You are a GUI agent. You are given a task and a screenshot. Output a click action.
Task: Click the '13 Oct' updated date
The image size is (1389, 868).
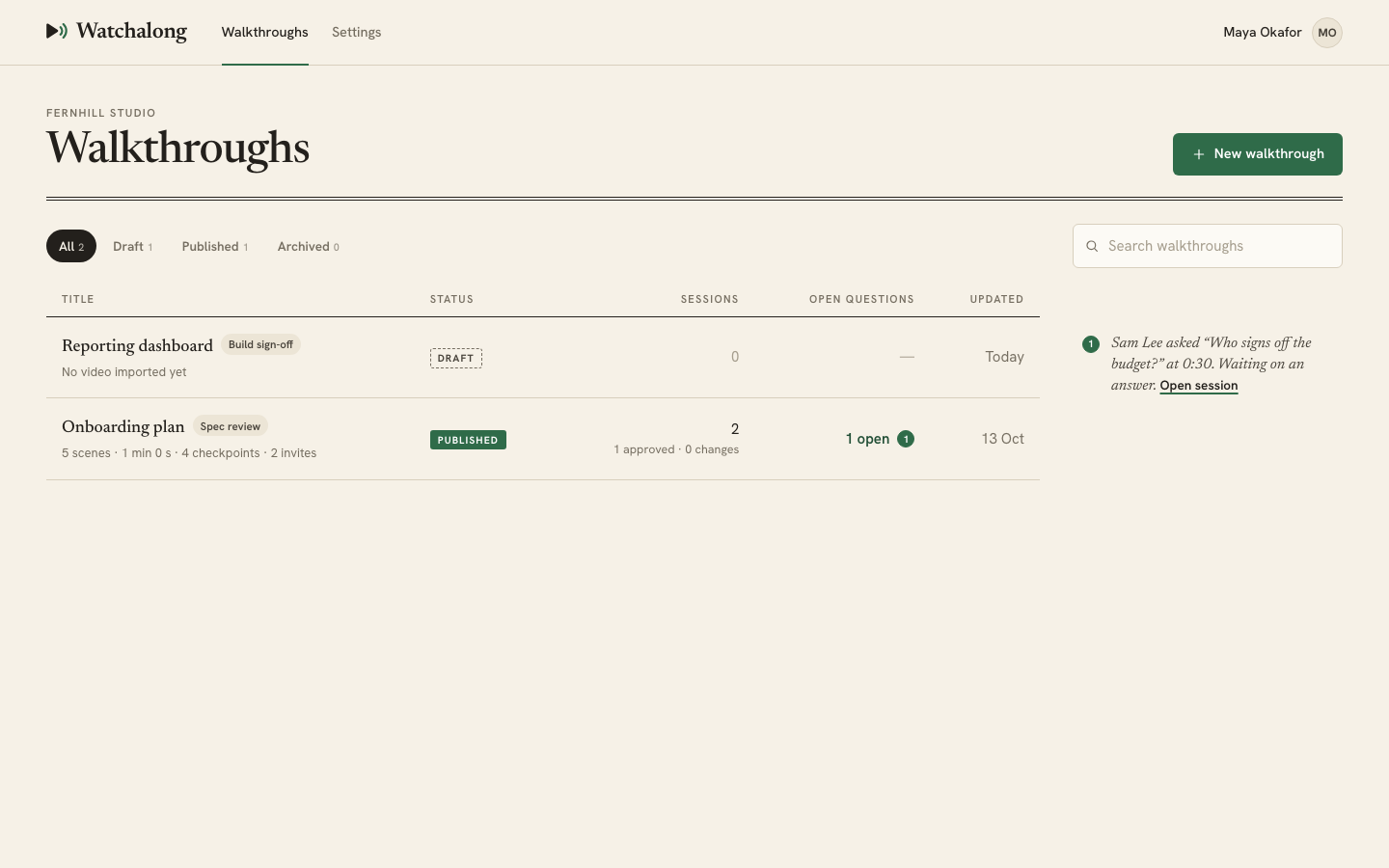pyautogui.click(x=1003, y=439)
